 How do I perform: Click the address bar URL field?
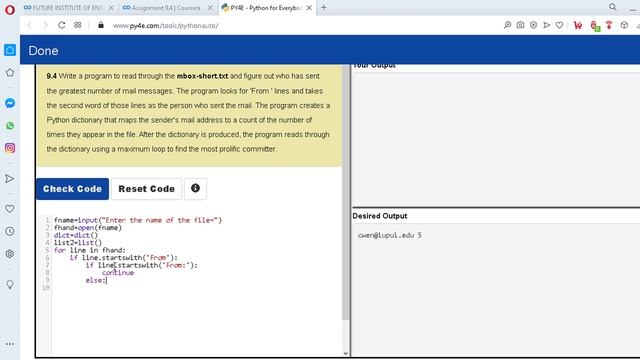click(x=165, y=25)
